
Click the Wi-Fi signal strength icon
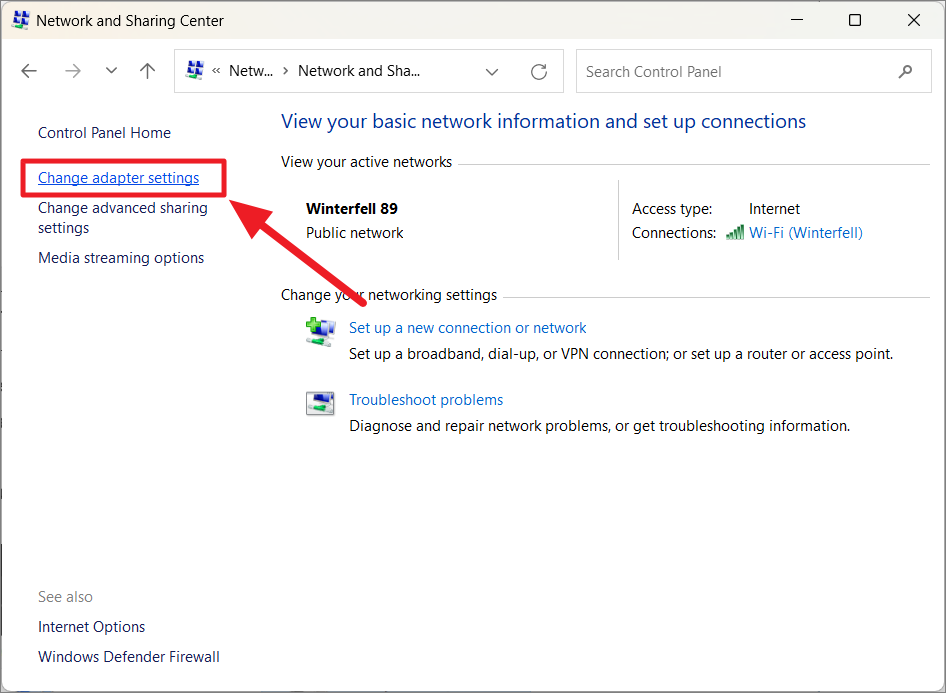(735, 232)
